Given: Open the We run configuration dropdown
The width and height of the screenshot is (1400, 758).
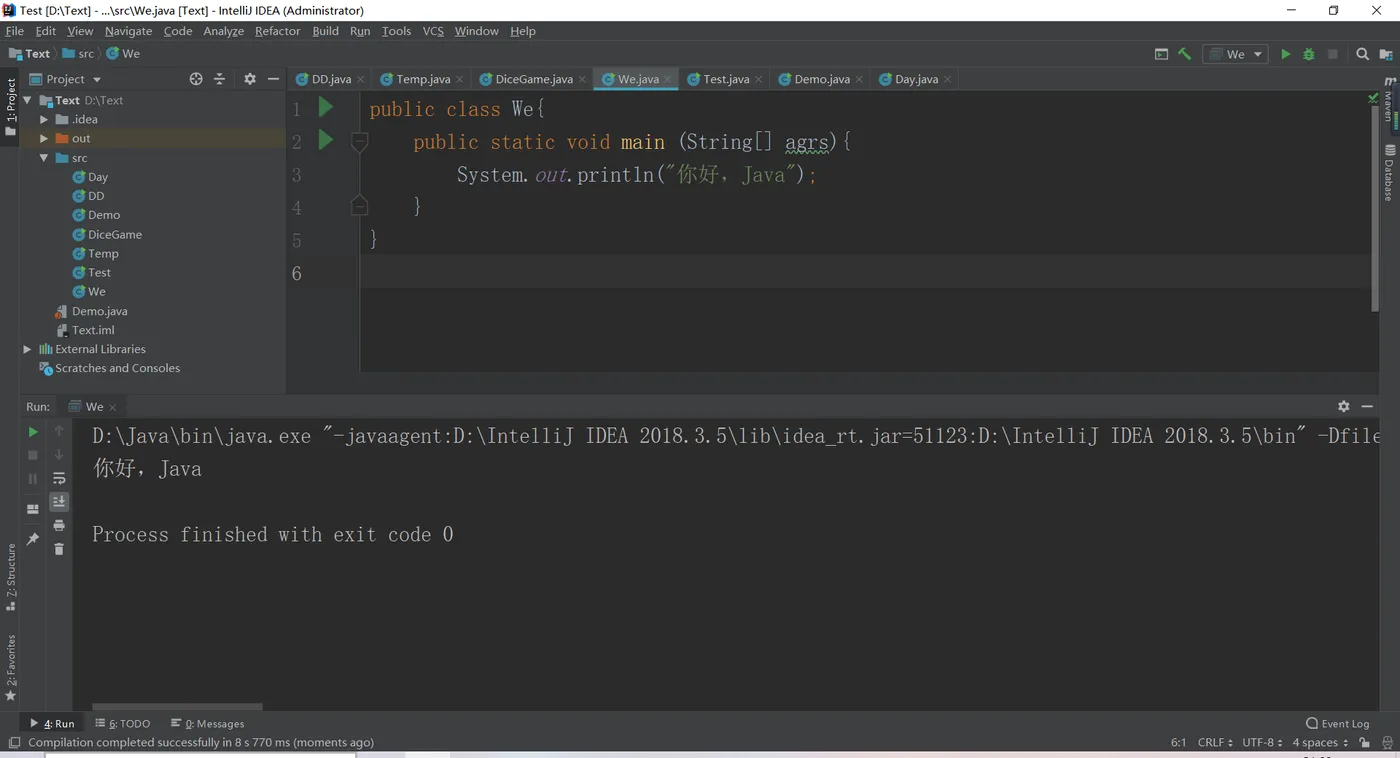Looking at the screenshot, I should click(1236, 54).
